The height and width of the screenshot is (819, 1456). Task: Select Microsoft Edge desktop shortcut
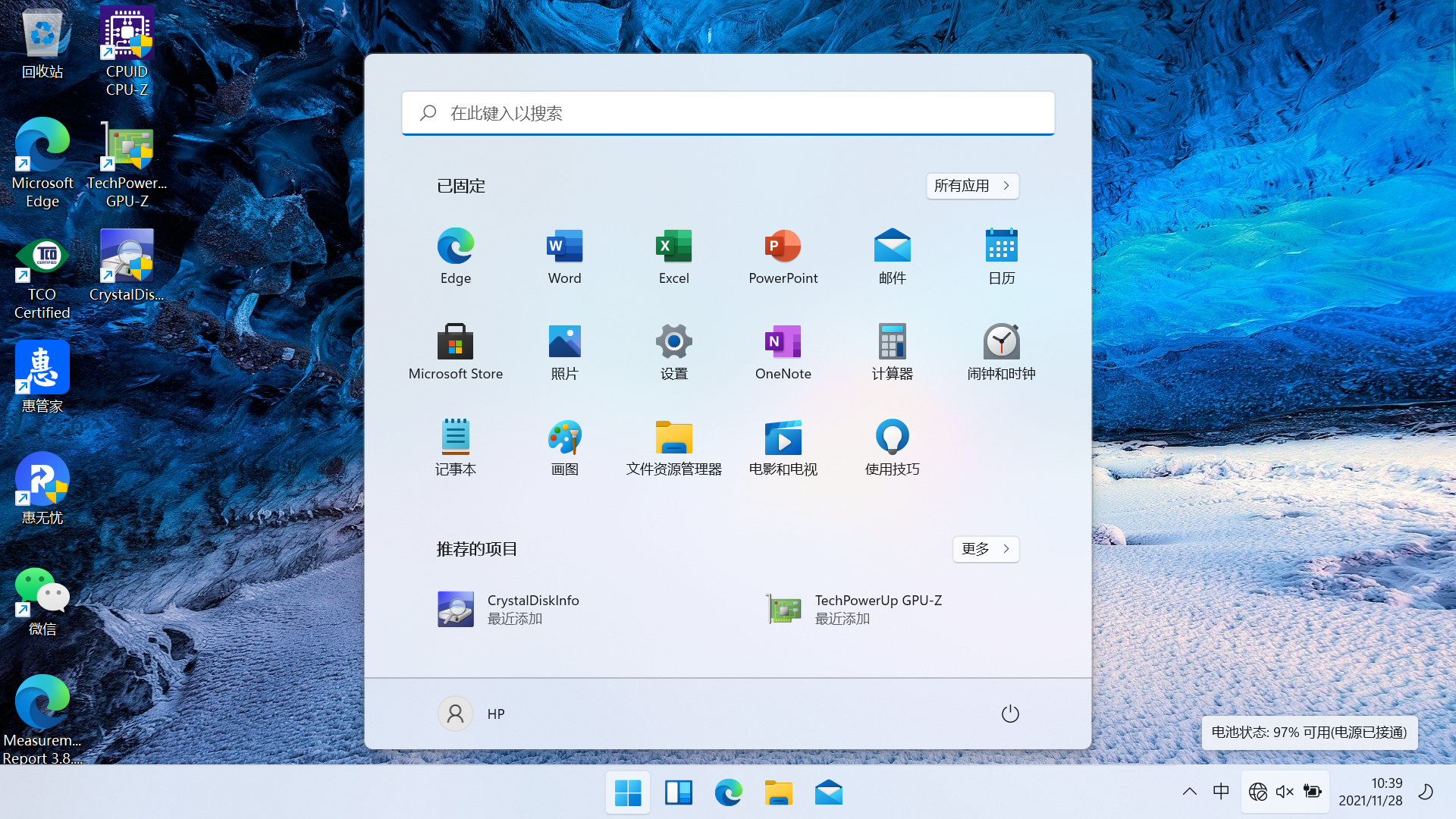click(x=42, y=163)
